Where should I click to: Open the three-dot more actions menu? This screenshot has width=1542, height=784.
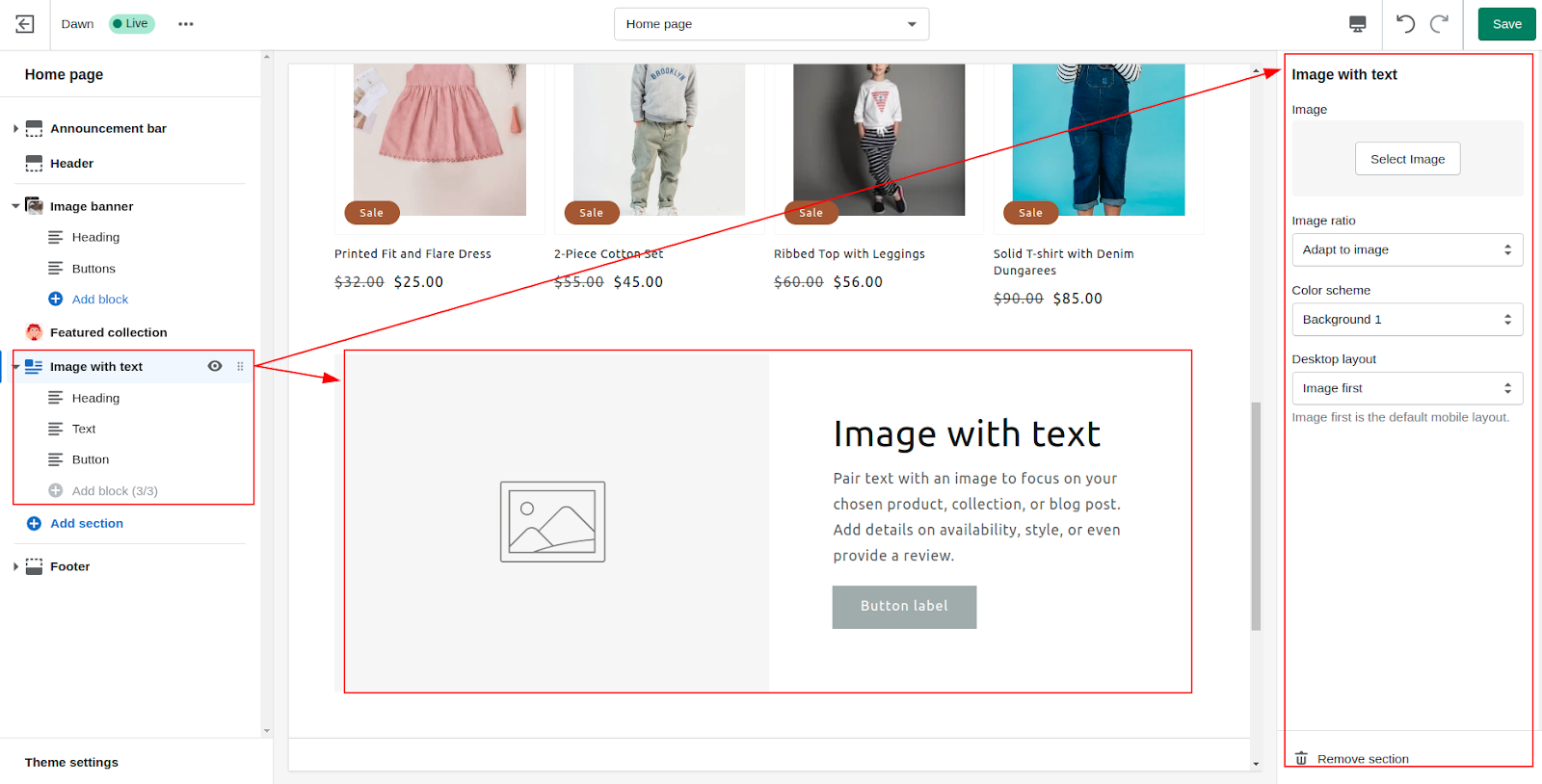point(186,24)
